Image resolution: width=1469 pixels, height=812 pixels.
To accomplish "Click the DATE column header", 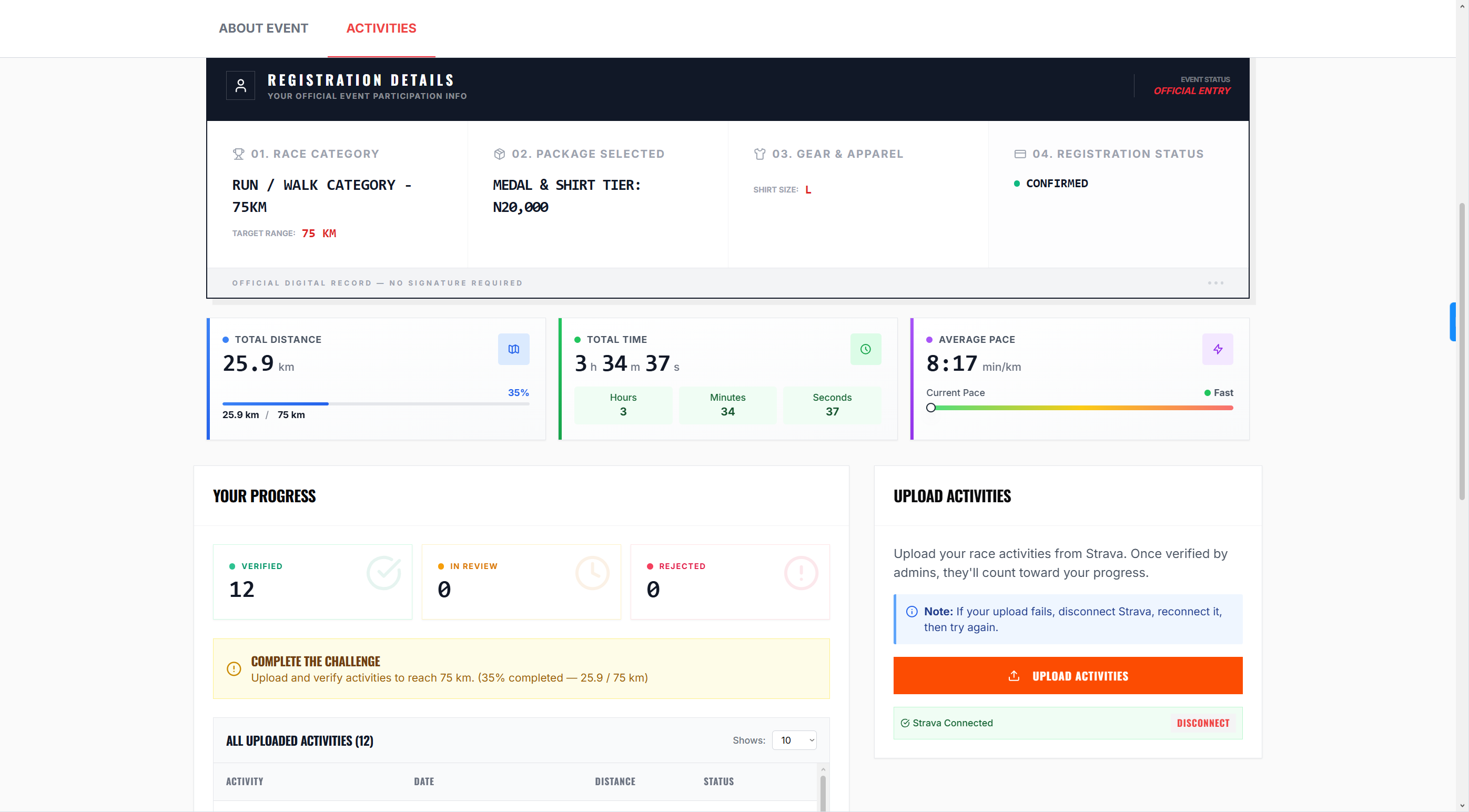I will pos(424,781).
